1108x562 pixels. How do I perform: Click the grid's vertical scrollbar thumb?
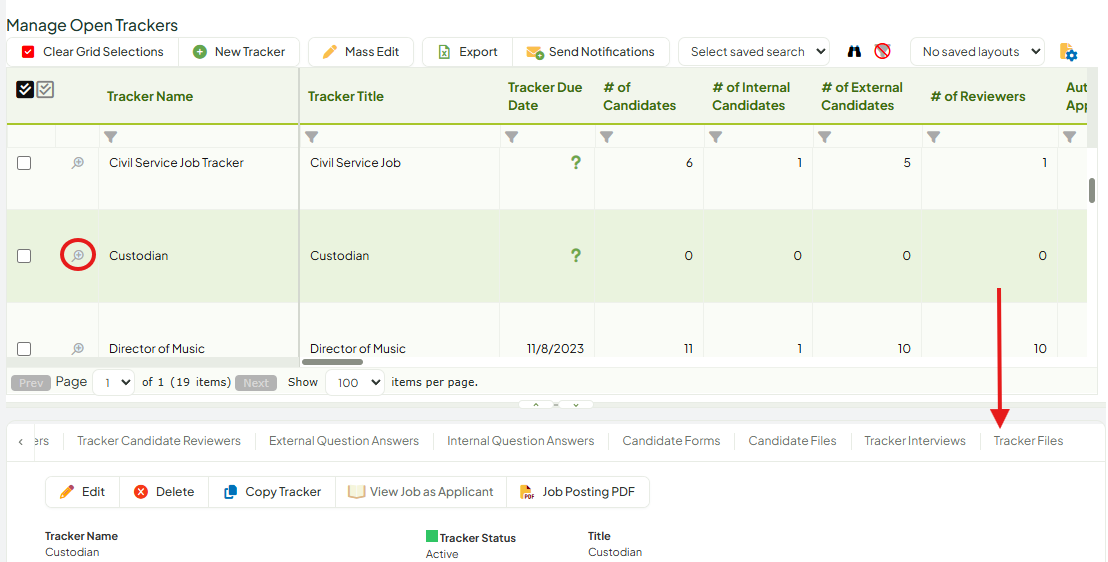pyautogui.click(x=1092, y=190)
